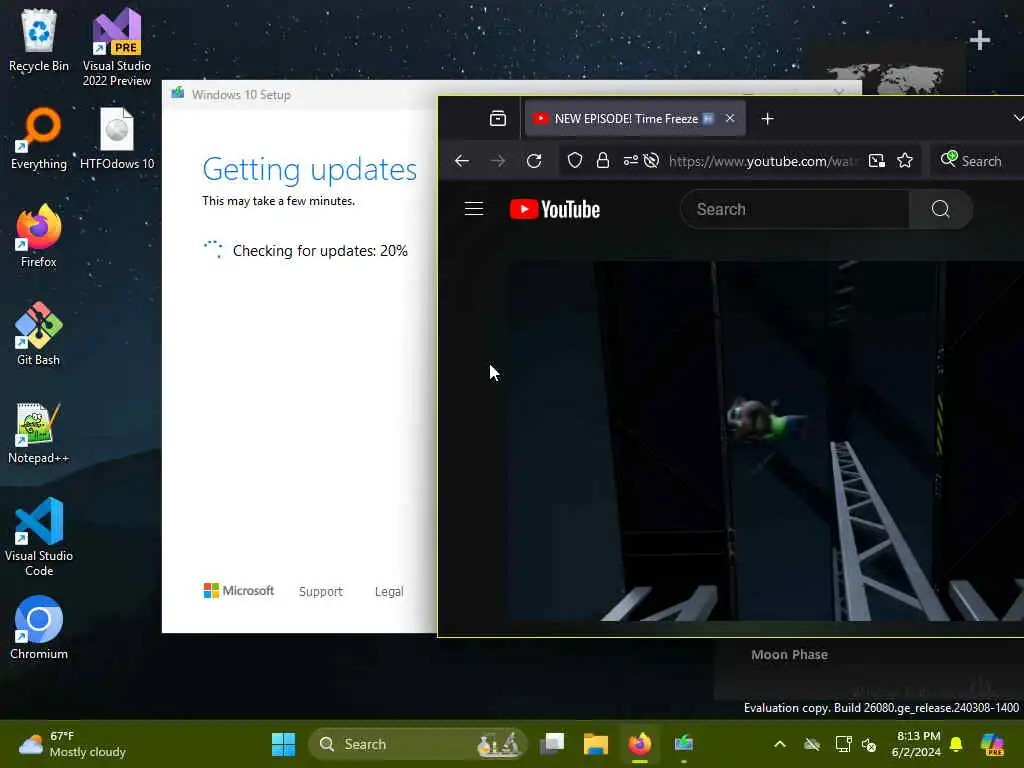
Task: Open picture-in-picture icon in address bar
Action: [876, 161]
